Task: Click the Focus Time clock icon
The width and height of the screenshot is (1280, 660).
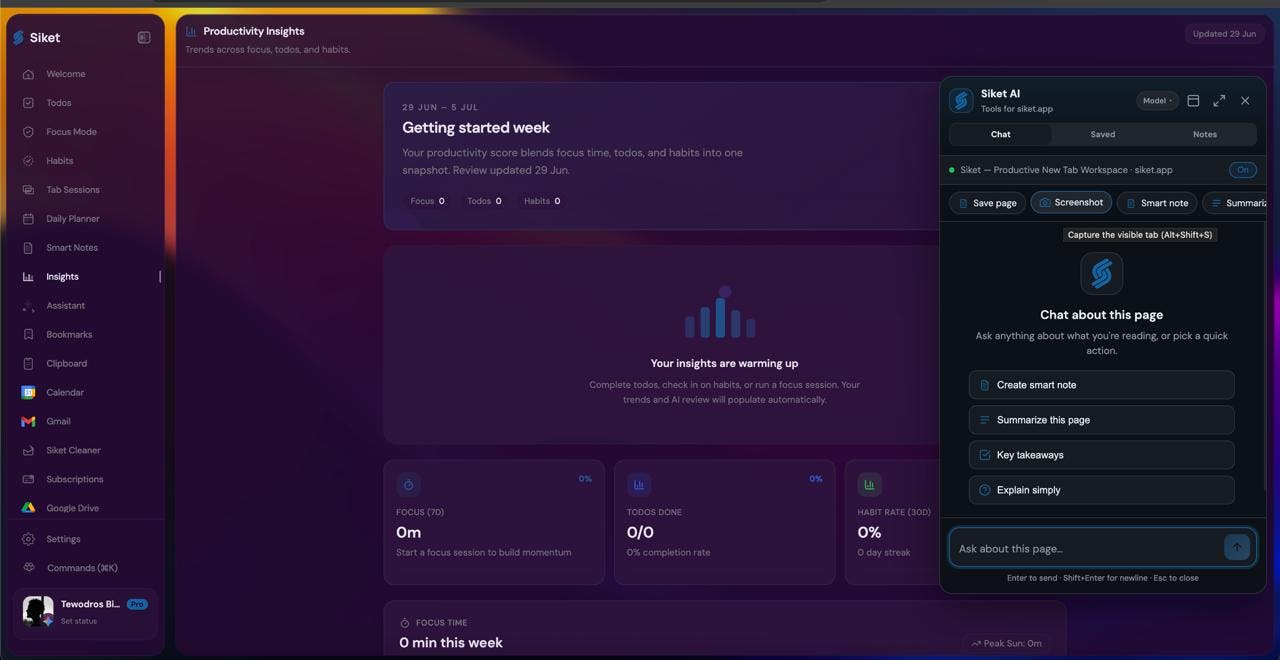Action: pos(405,623)
